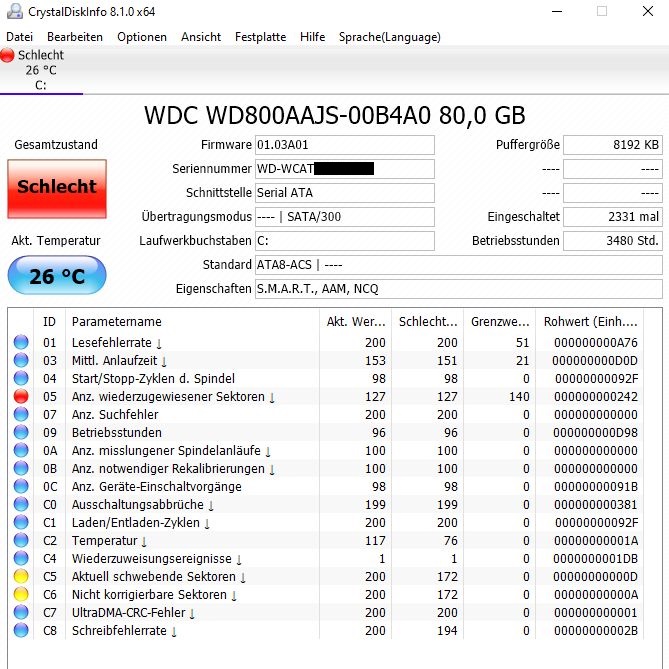Click the Übertragungsmodus field SATA/300
Screen dimensions: 669x669
[x=345, y=217]
